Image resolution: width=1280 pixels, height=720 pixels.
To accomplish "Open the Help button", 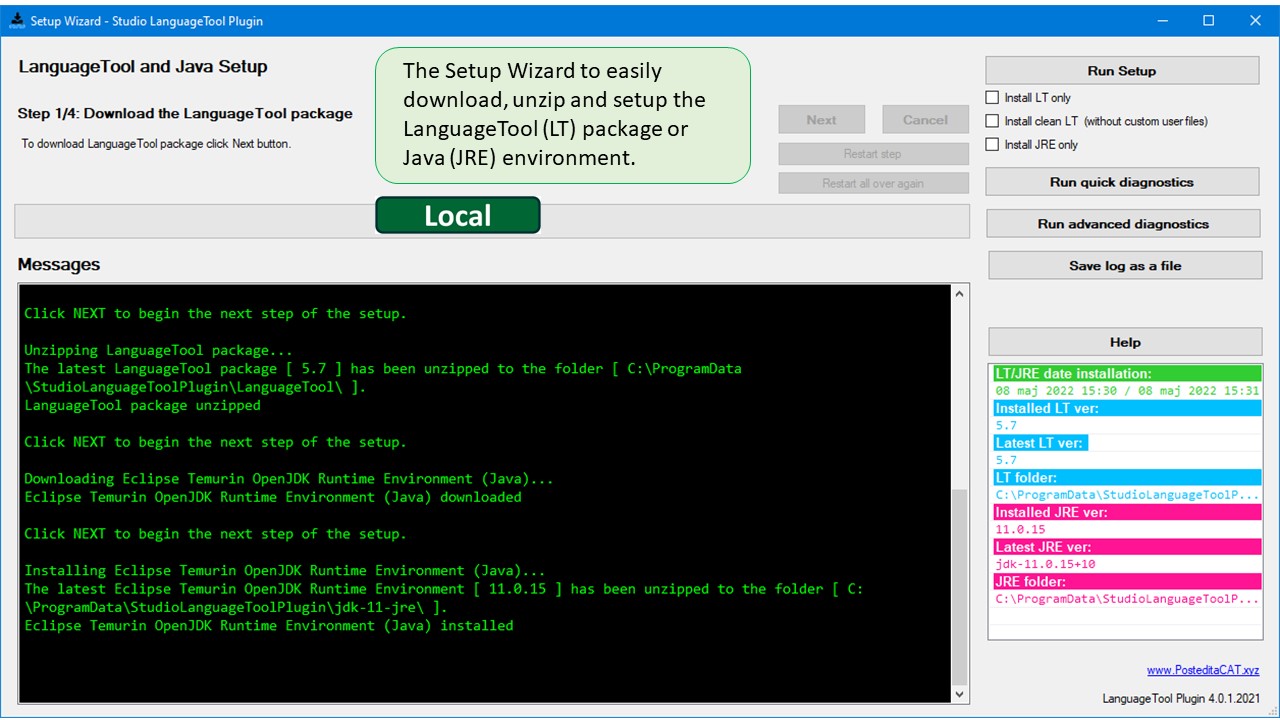I will coord(1124,342).
